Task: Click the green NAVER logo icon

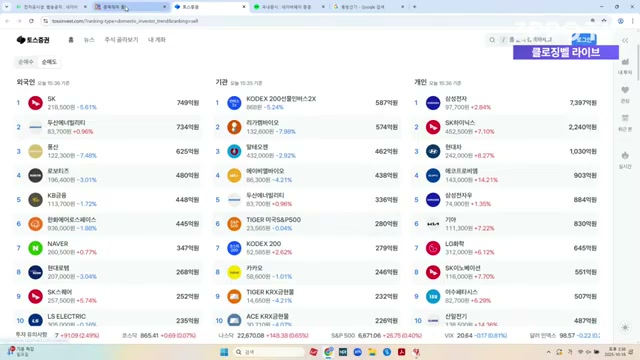Action: [x=36, y=248]
